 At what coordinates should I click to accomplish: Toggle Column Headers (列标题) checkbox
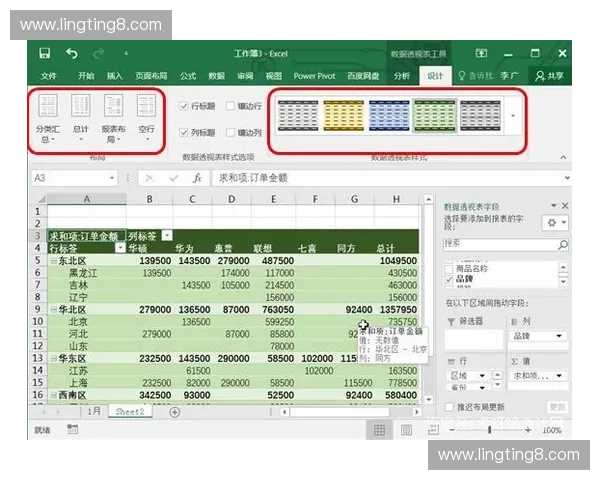tap(184, 132)
